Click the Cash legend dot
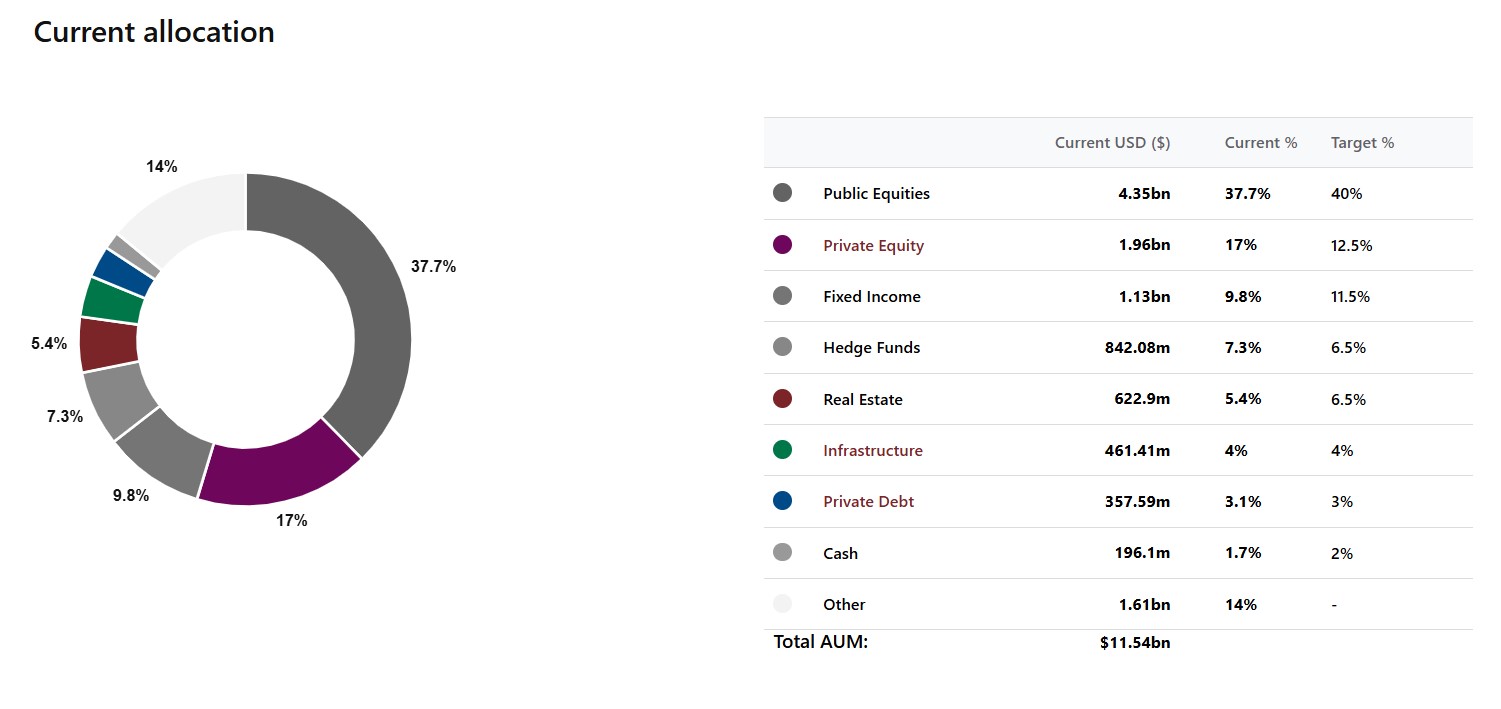The height and width of the screenshot is (709, 1501). click(x=782, y=553)
